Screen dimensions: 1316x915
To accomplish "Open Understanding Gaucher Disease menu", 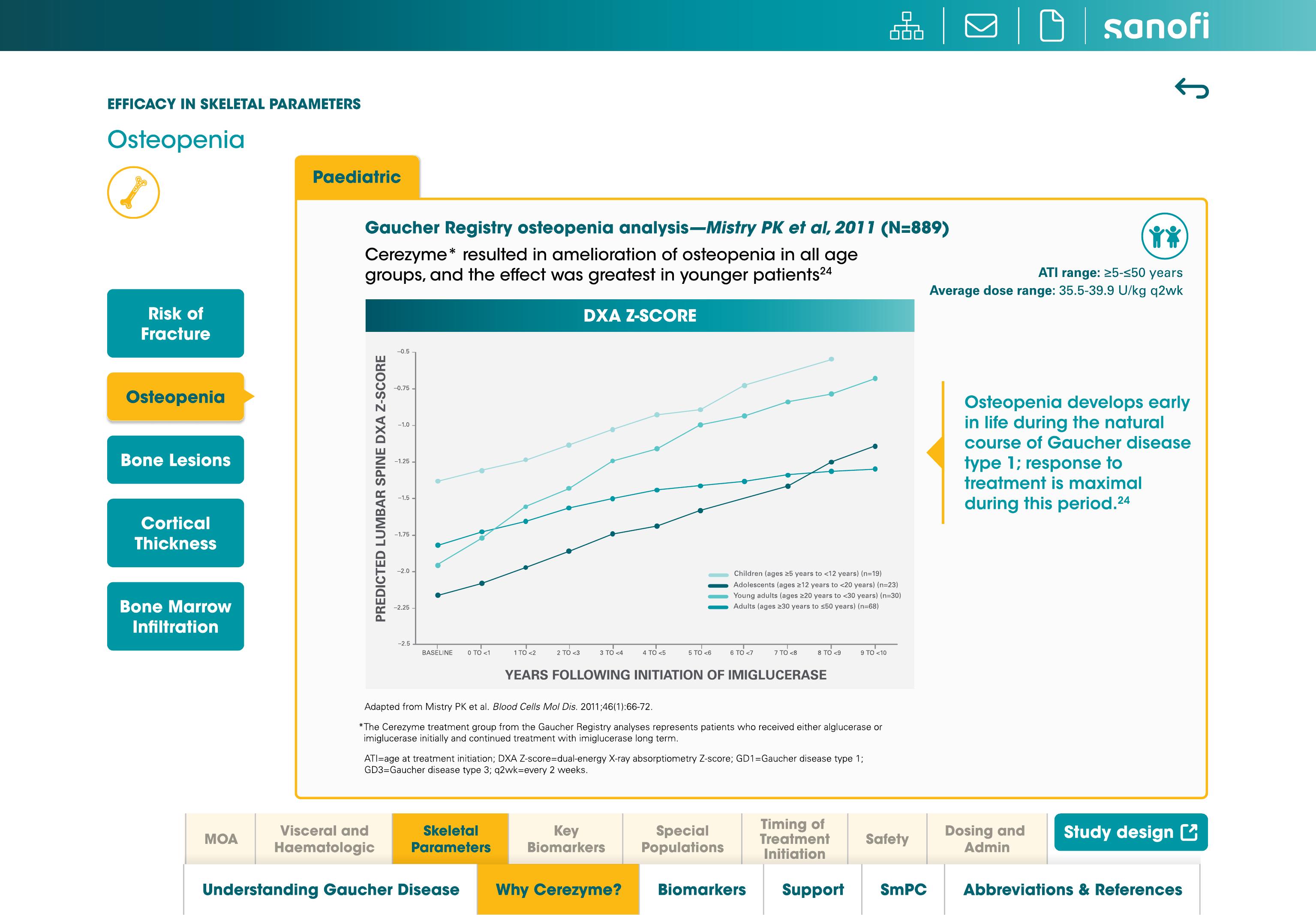I will coord(331,889).
